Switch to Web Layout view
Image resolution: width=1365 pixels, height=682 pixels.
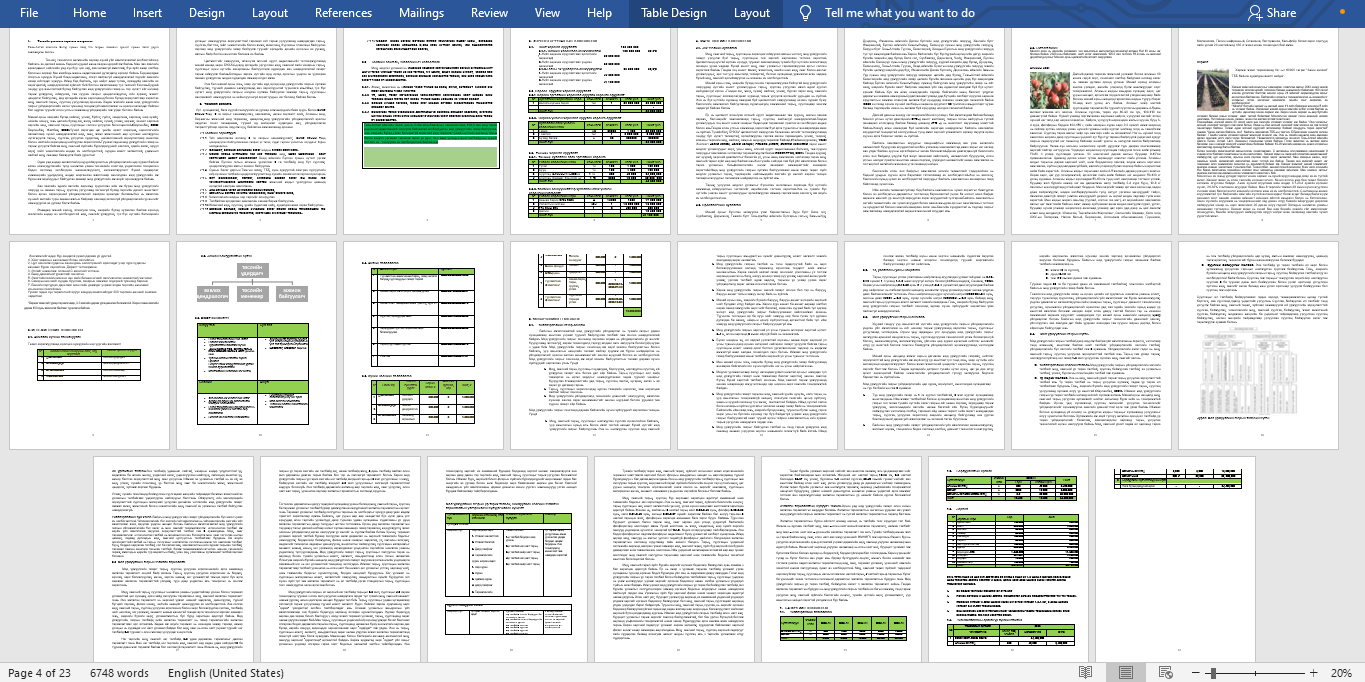[x=1165, y=673]
